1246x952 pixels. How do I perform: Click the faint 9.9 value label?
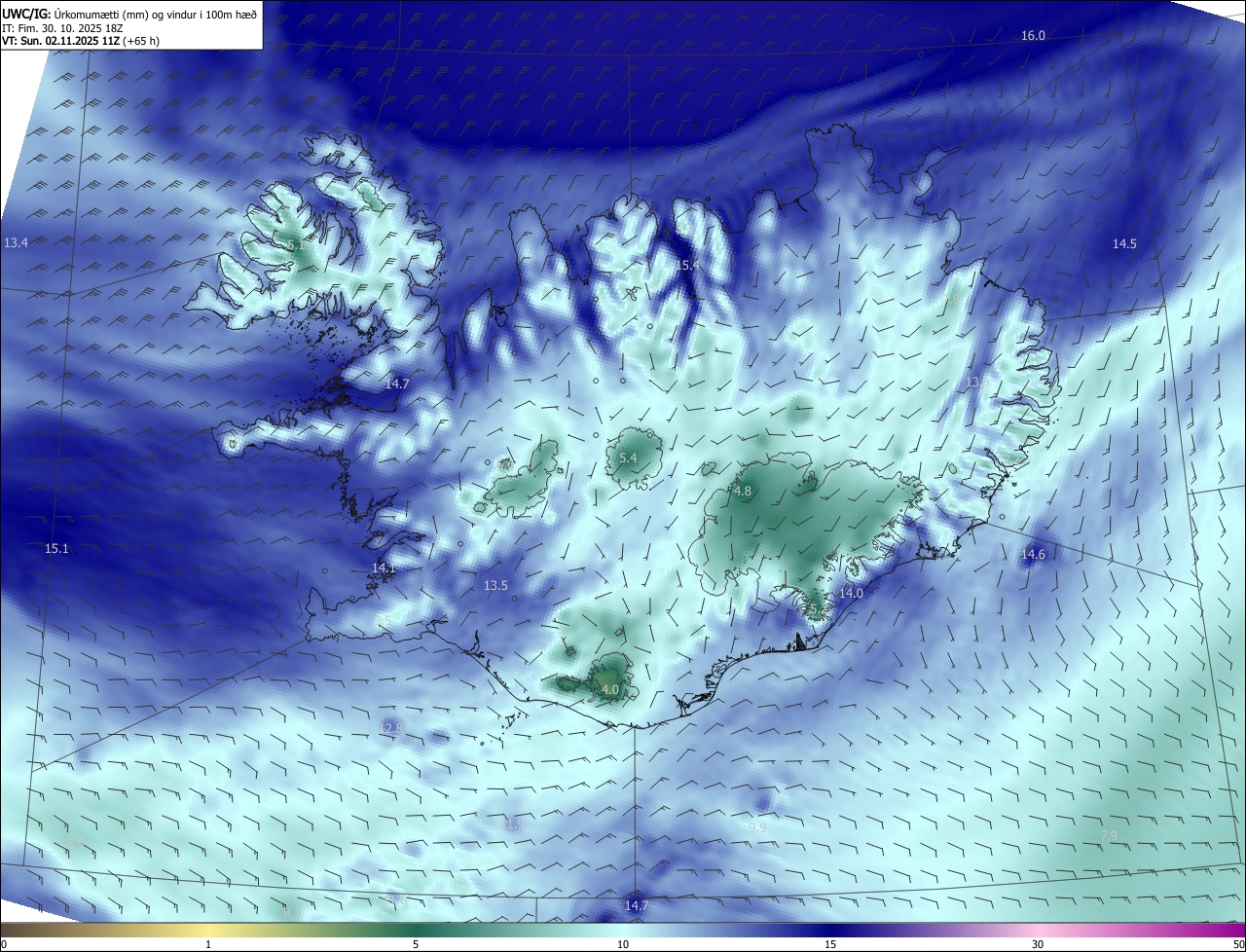click(757, 827)
